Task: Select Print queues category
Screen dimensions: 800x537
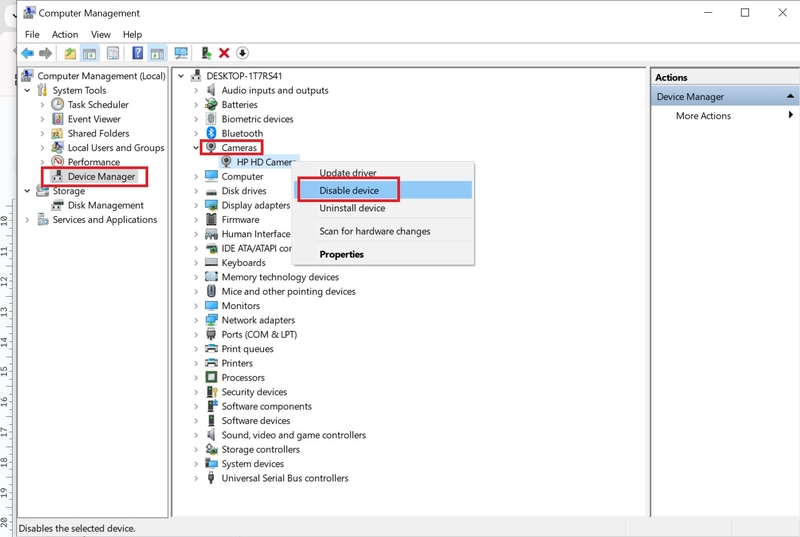Action: 247,349
